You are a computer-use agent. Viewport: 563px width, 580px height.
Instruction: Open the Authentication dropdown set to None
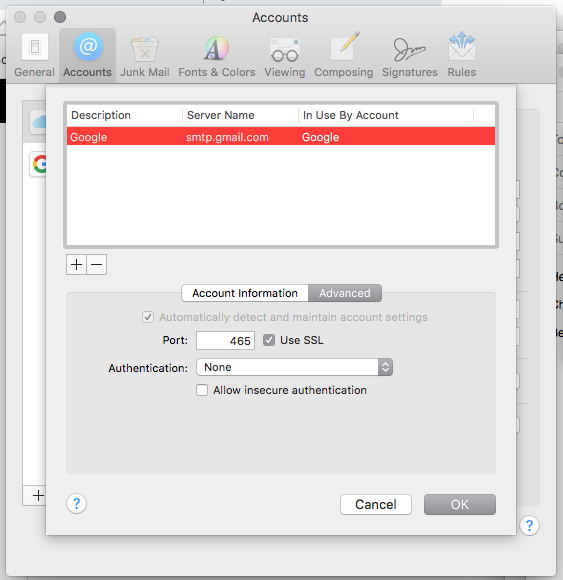pyautogui.click(x=294, y=367)
